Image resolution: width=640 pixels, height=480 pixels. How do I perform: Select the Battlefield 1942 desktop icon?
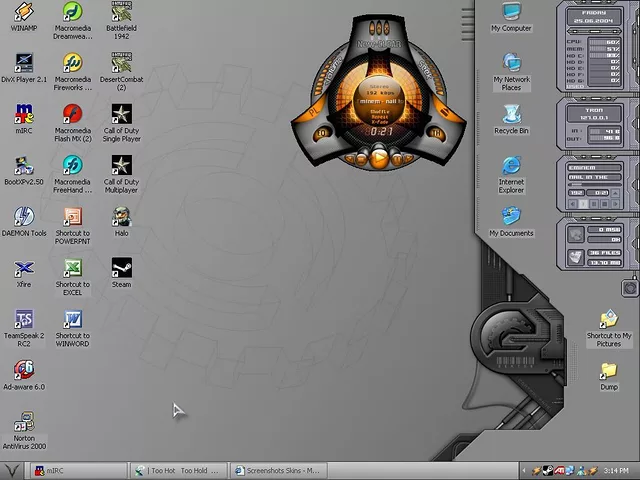point(121,13)
